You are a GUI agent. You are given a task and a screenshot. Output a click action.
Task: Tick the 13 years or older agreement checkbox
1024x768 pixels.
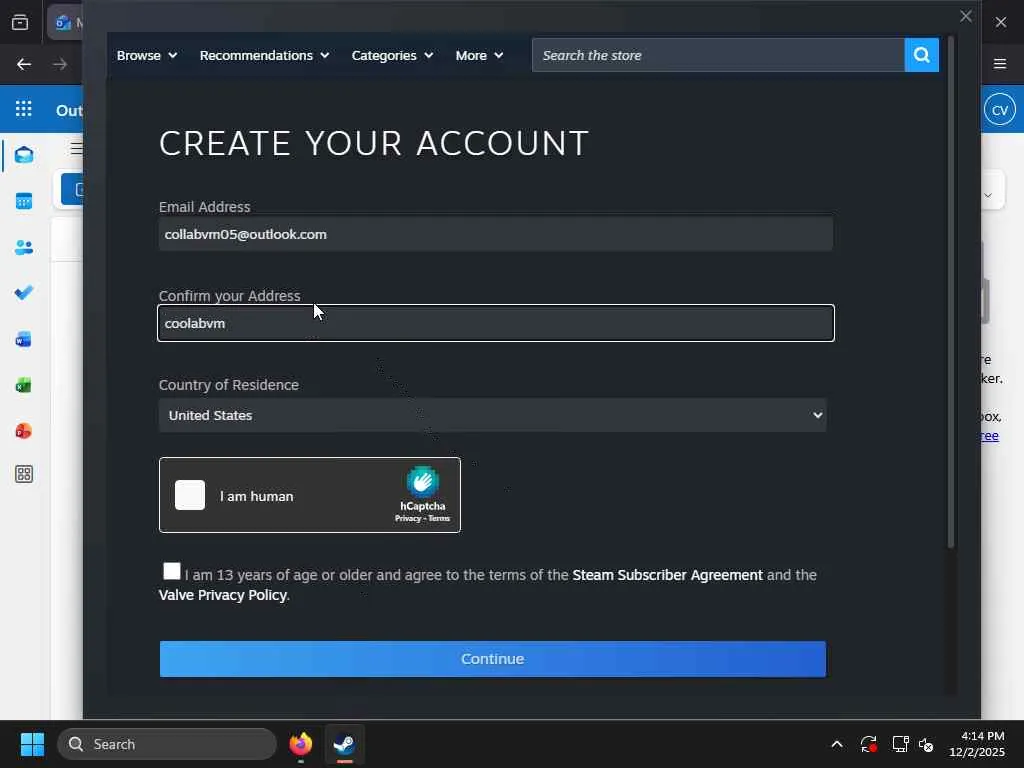tap(172, 571)
